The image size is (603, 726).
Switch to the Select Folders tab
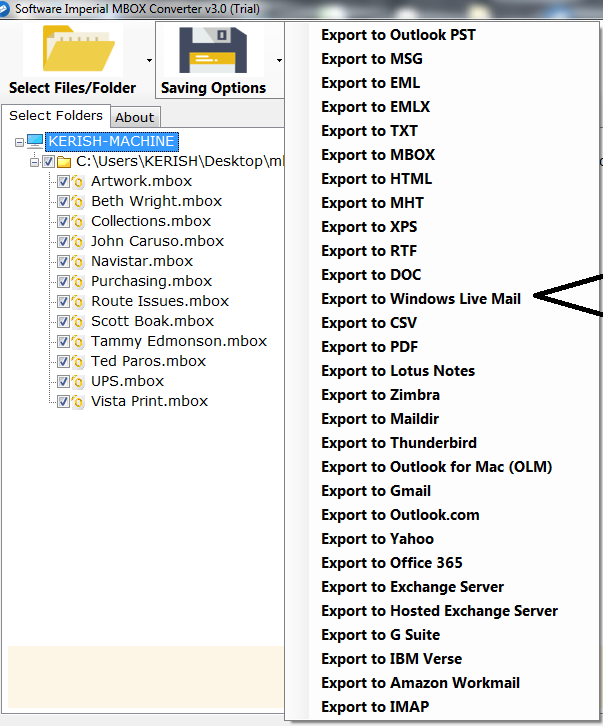pyautogui.click(x=56, y=115)
